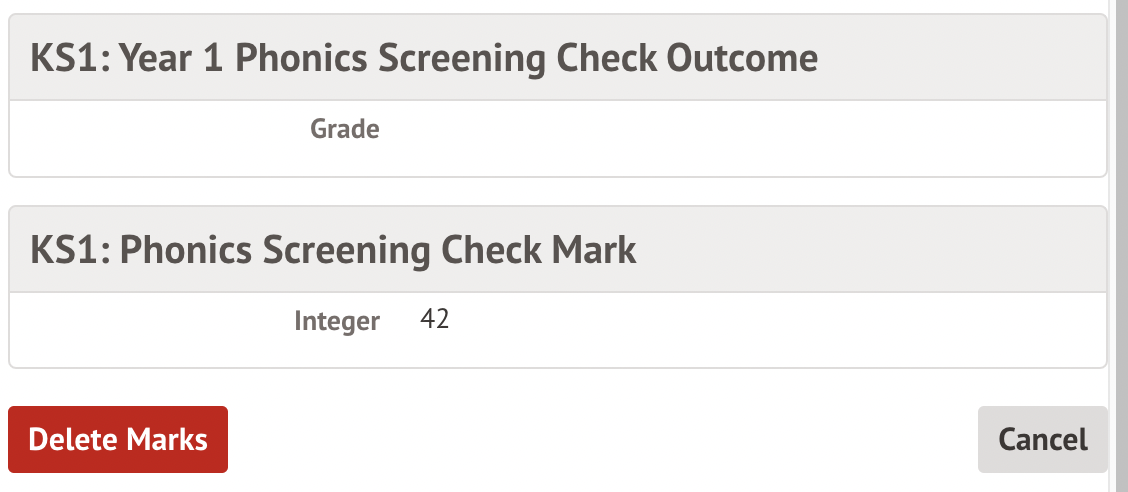1128x492 pixels.
Task: Click the gap between Delete Marks and Cancel
Action: click(600, 439)
